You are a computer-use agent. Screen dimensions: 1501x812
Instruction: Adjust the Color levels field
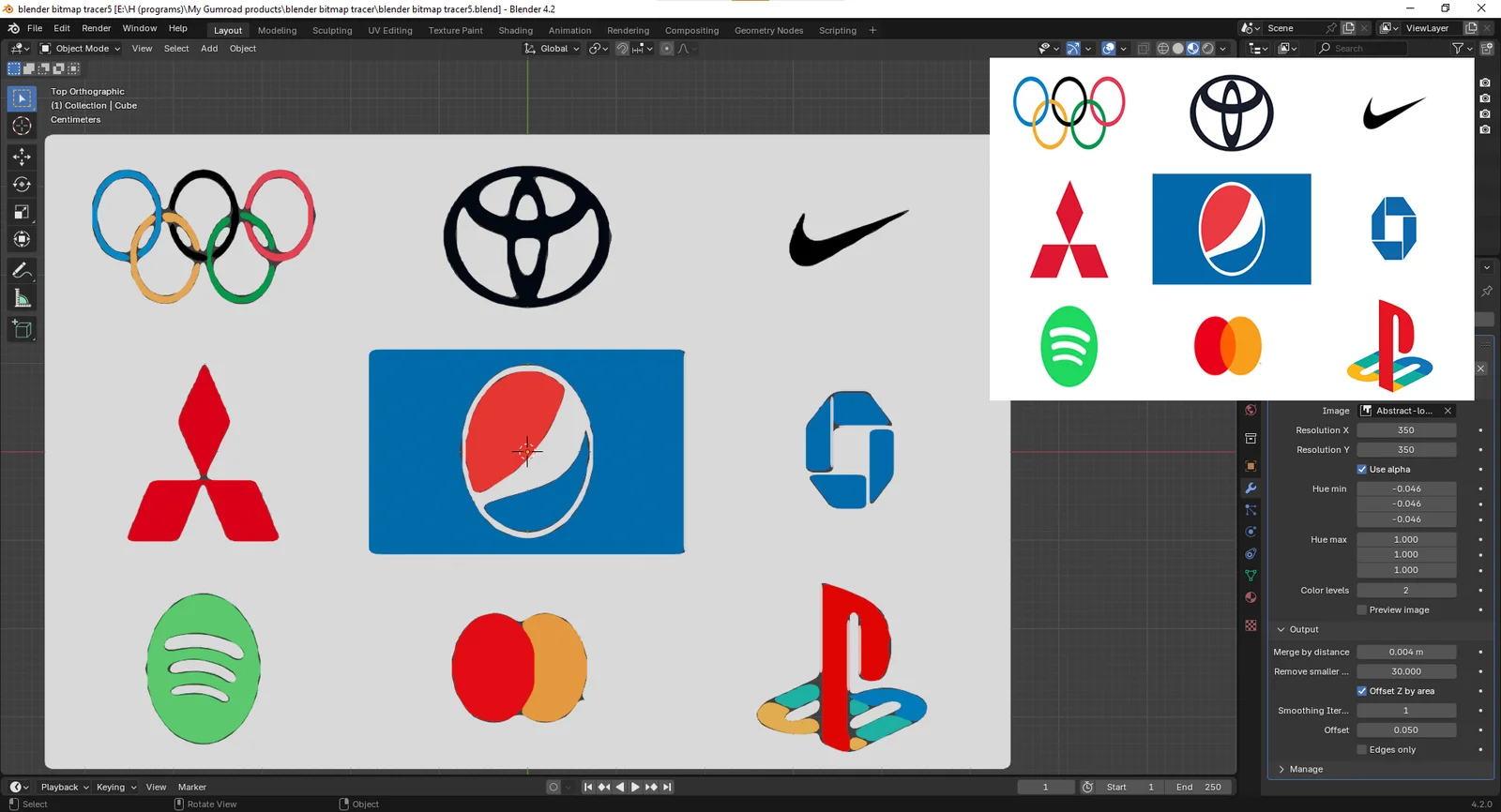point(1406,590)
